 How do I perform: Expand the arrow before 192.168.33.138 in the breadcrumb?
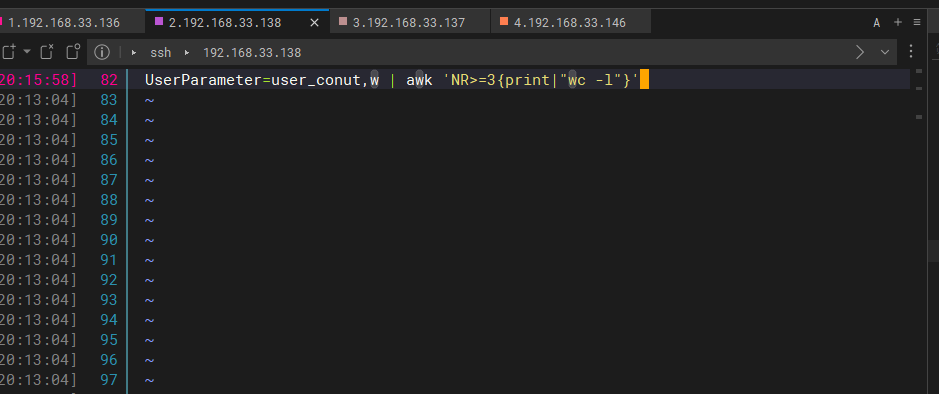tap(187, 53)
